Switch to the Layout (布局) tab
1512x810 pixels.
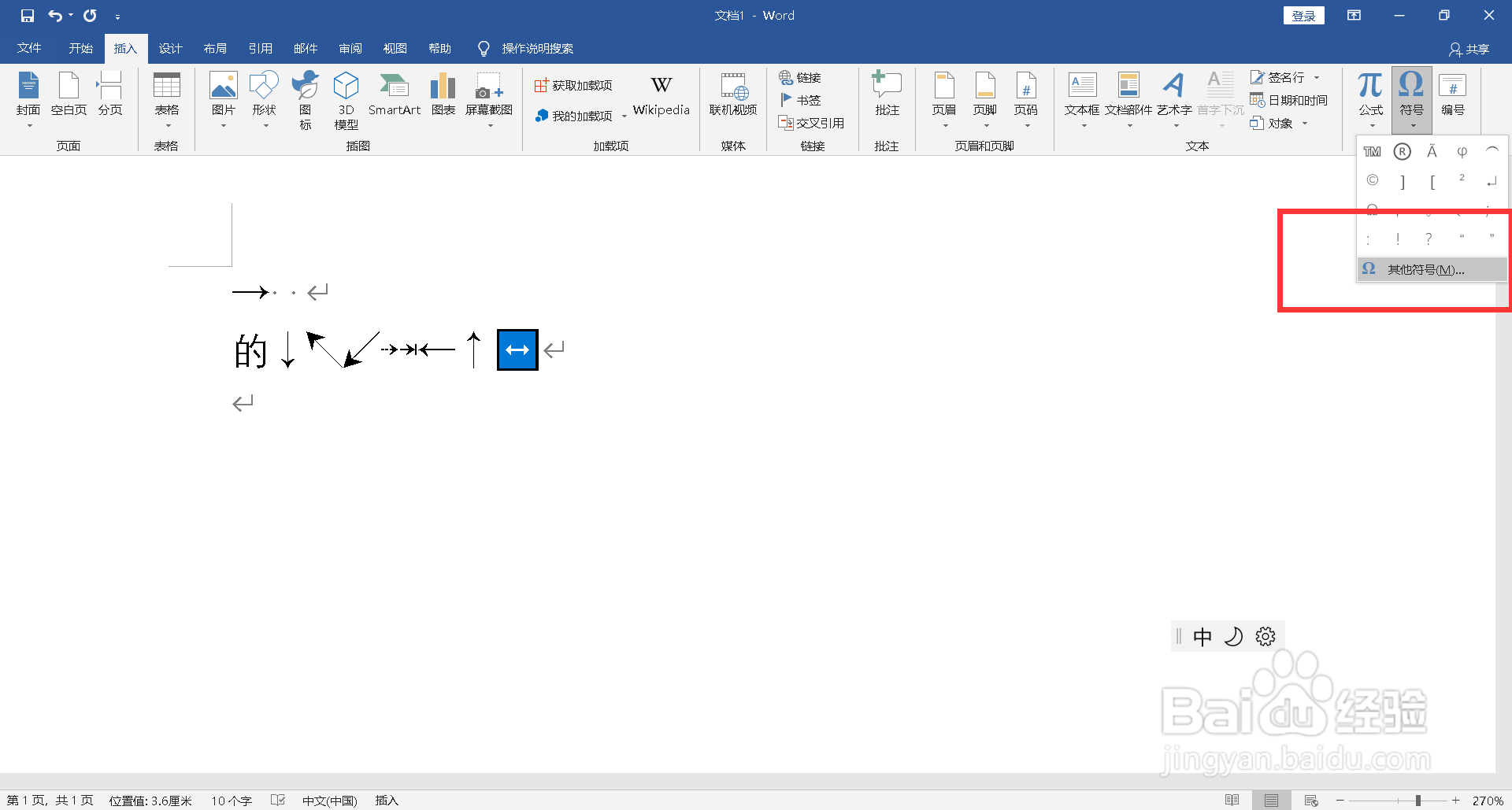click(x=215, y=48)
